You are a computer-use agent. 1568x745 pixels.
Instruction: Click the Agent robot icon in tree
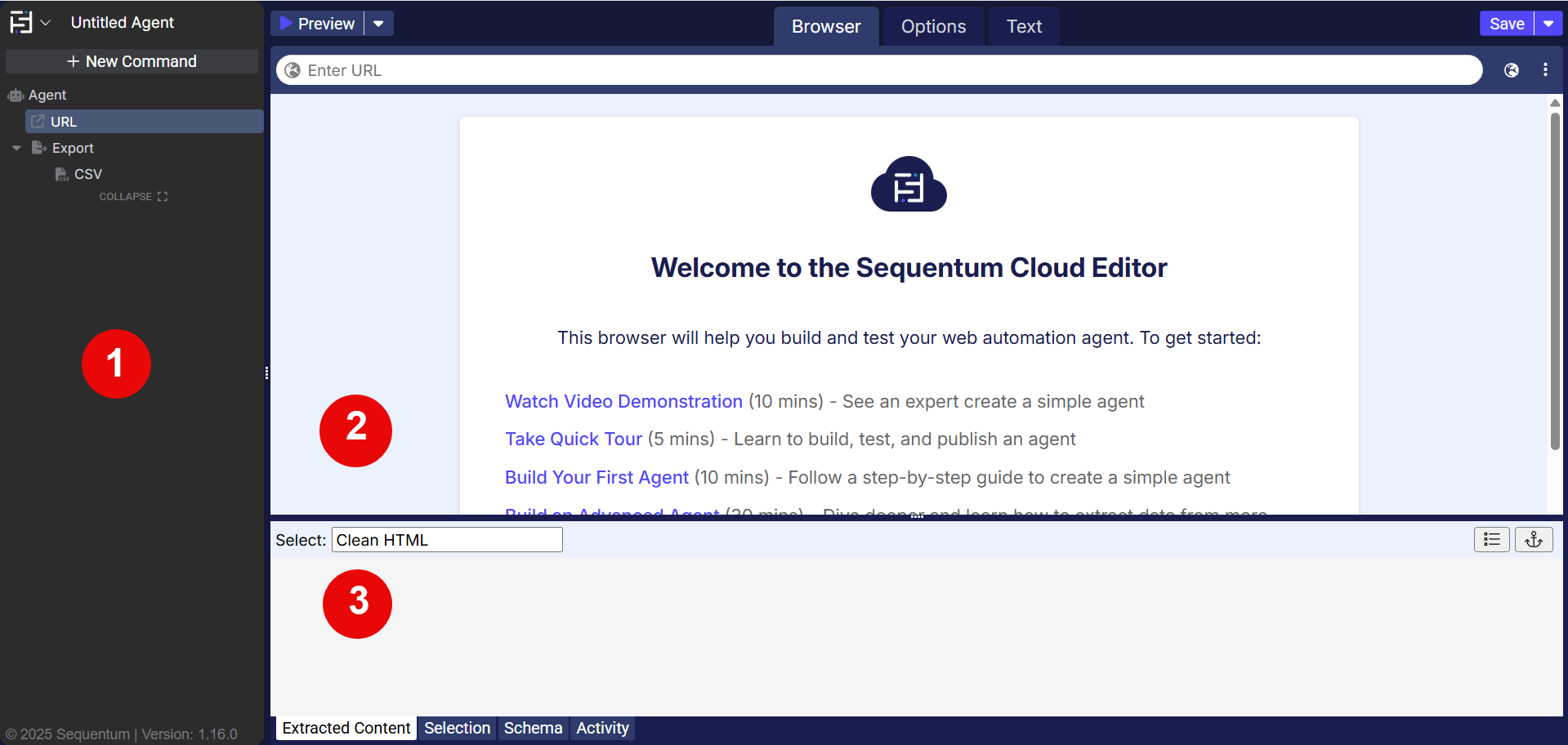16,96
